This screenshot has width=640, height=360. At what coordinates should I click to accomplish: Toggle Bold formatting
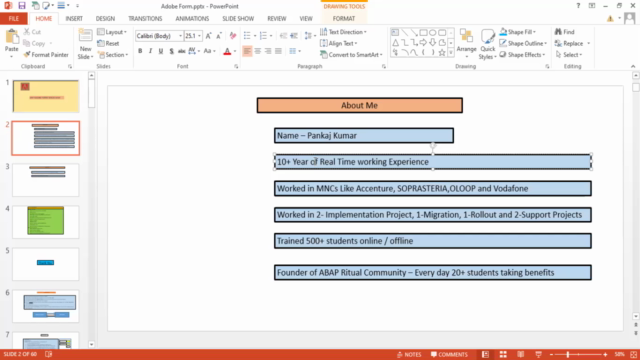point(140,51)
